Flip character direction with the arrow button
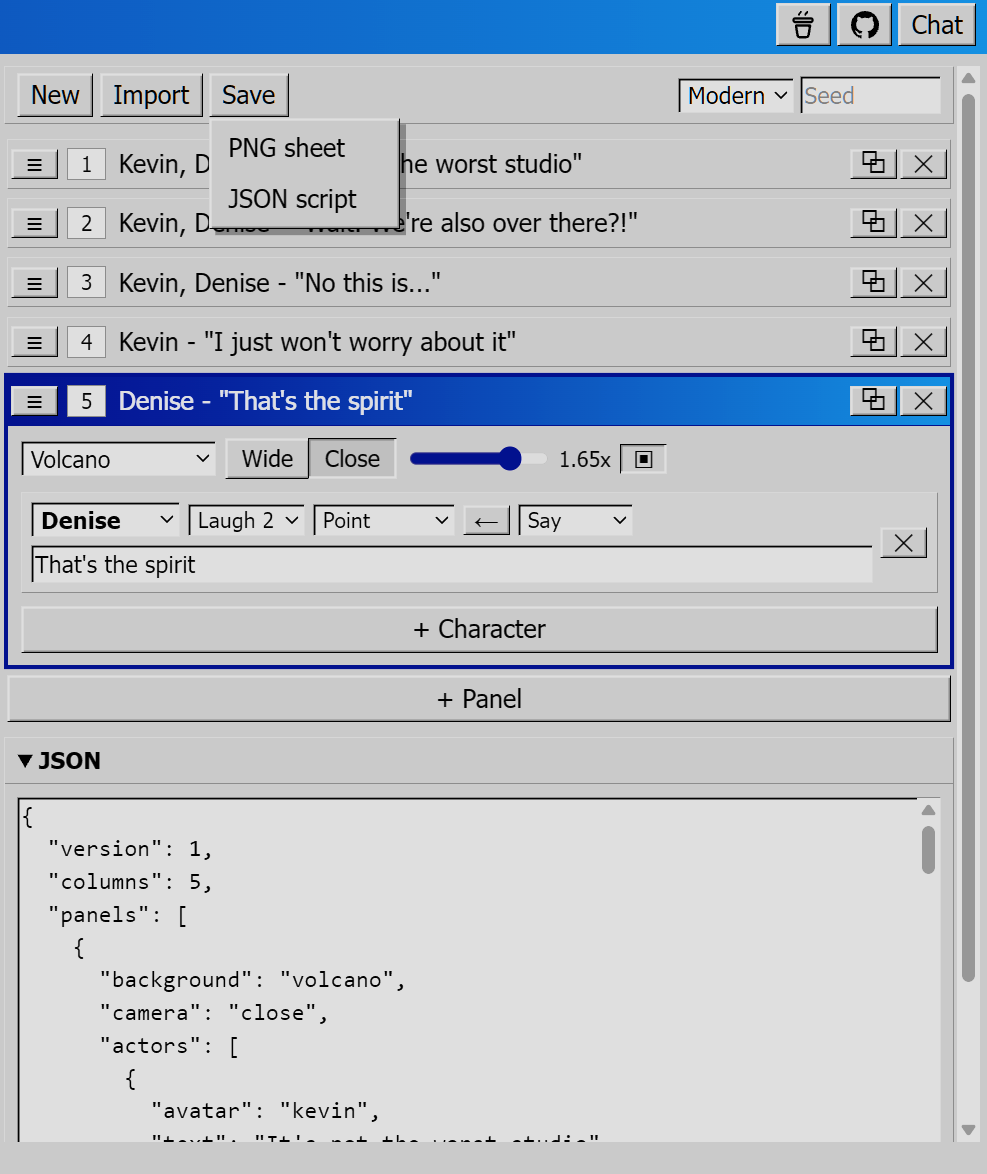 coord(487,520)
